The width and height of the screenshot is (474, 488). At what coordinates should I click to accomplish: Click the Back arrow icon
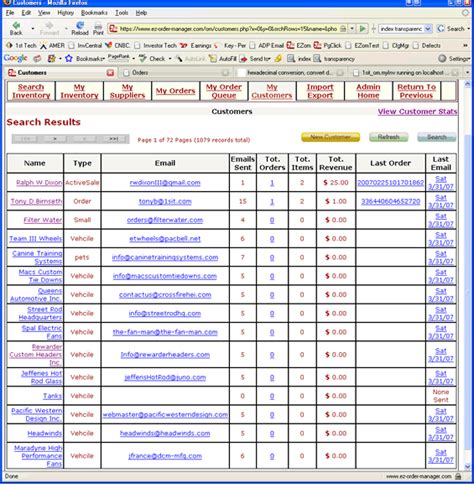pyautogui.click(x=16, y=25)
